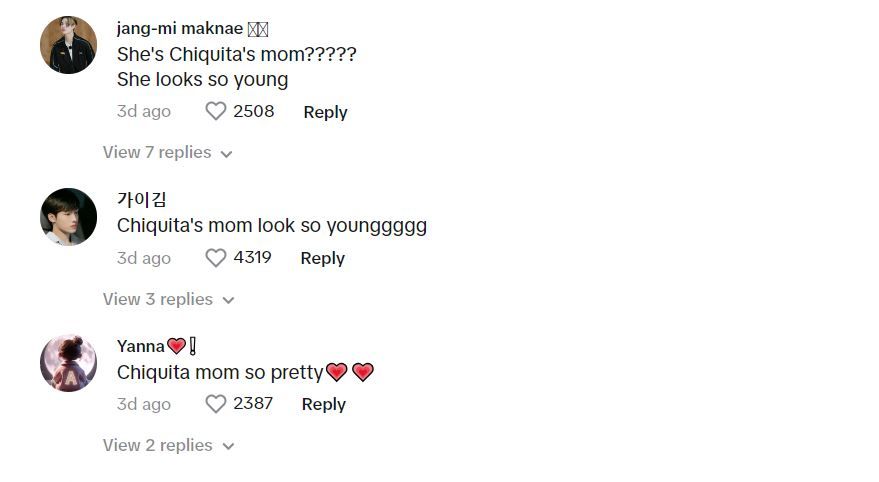Click chevron beside View 2 replies
The image size is (879, 482).
click(228, 447)
